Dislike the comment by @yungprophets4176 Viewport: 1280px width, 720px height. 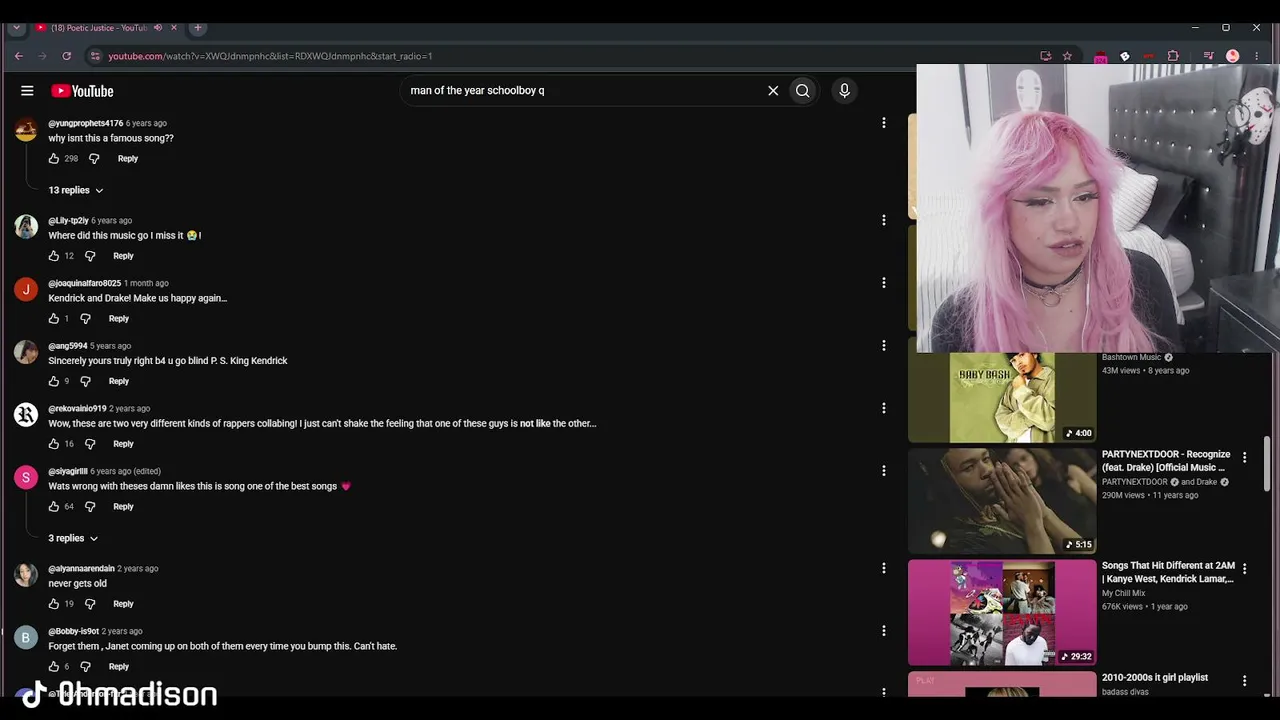coord(94,158)
